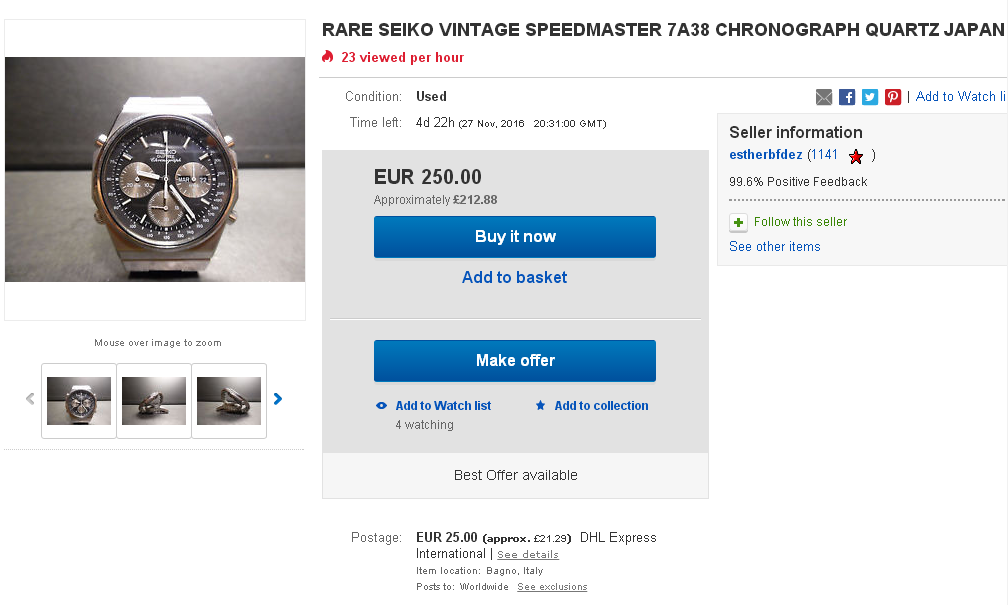The image size is (1008, 605).
Task: Click the eye icon beside Add to Watch list
Action: [x=381, y=406]
